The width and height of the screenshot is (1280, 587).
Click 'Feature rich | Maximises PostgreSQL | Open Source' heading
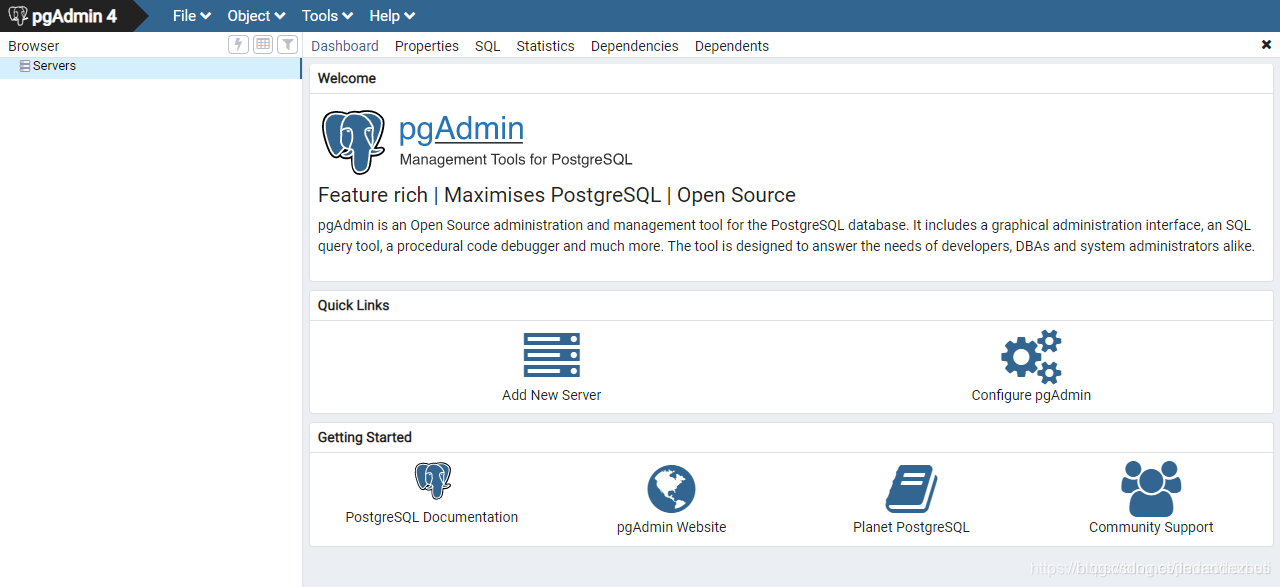[x=557, y=195]
